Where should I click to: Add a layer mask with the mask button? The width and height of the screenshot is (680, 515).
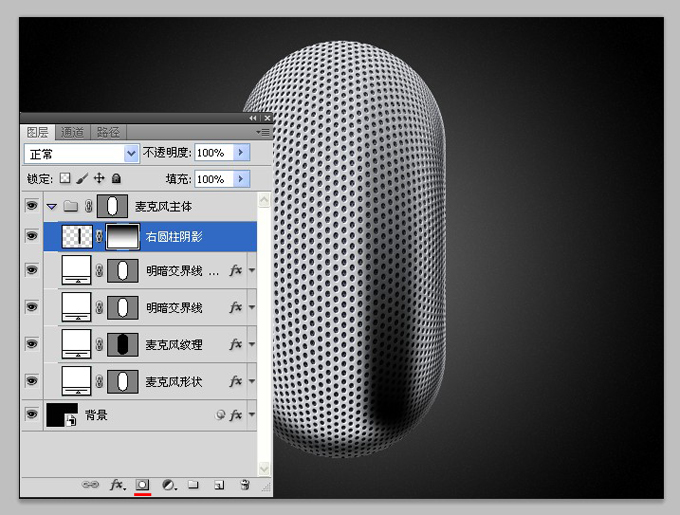point(143,484)
